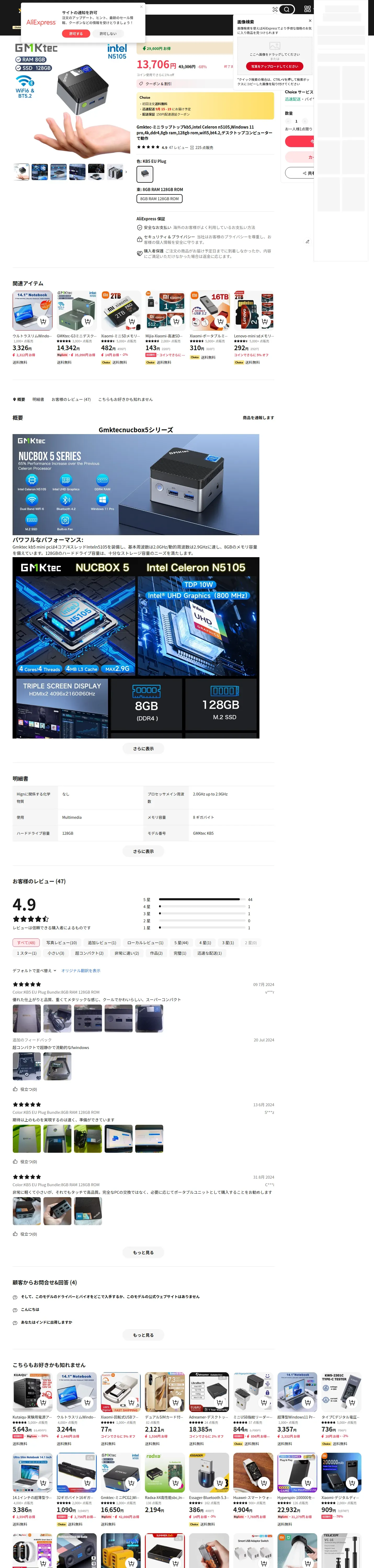This screenshot has width=374, height=1568.
Task: Select the sixth gallery thumbnail
Action: tap(115, 172)
